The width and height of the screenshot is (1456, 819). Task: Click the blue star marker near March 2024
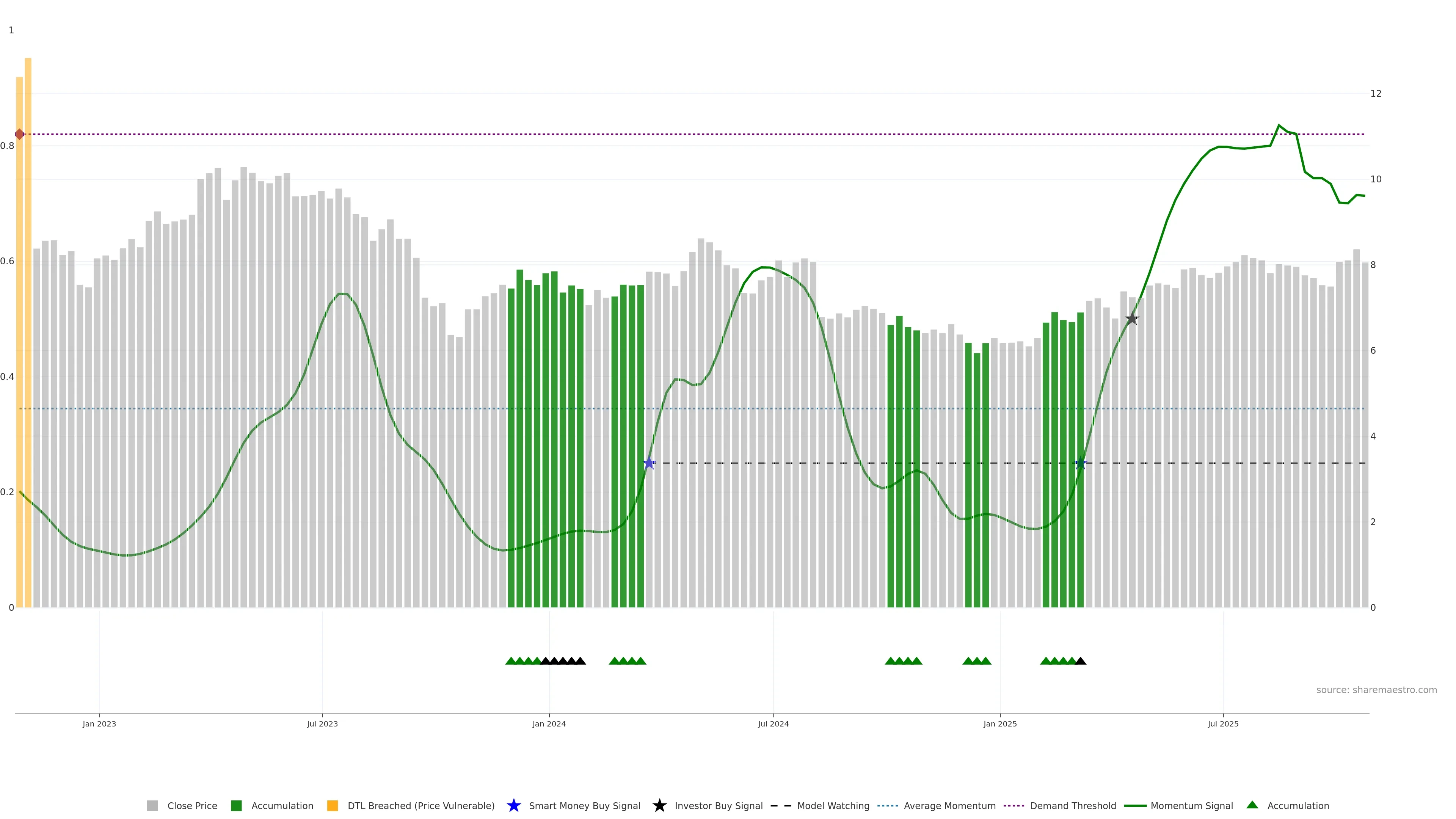point(650,463)
